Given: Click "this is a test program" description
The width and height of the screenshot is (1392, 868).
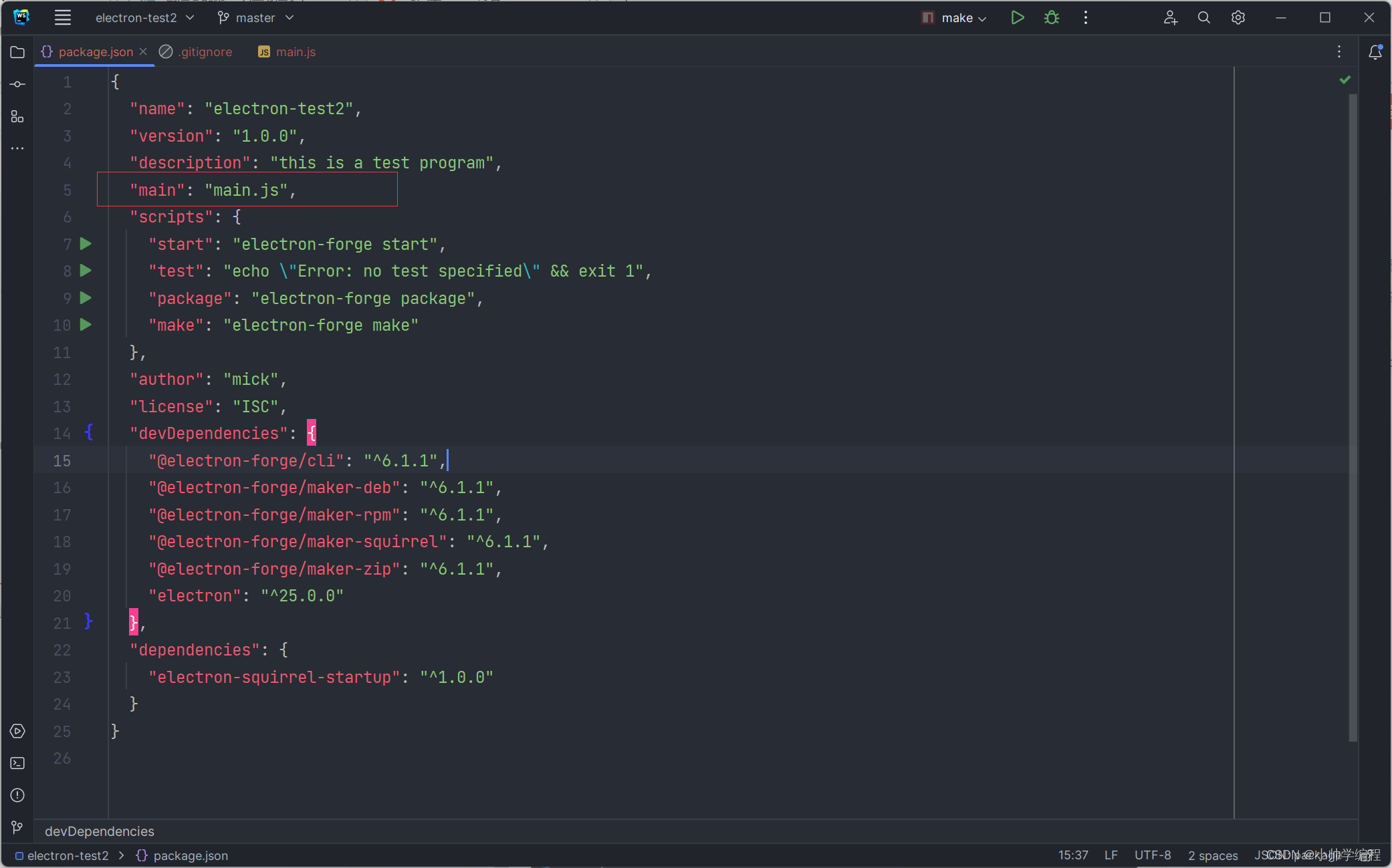Looking at the screenshot, I should pyautogui.click(x=382, y=163).
